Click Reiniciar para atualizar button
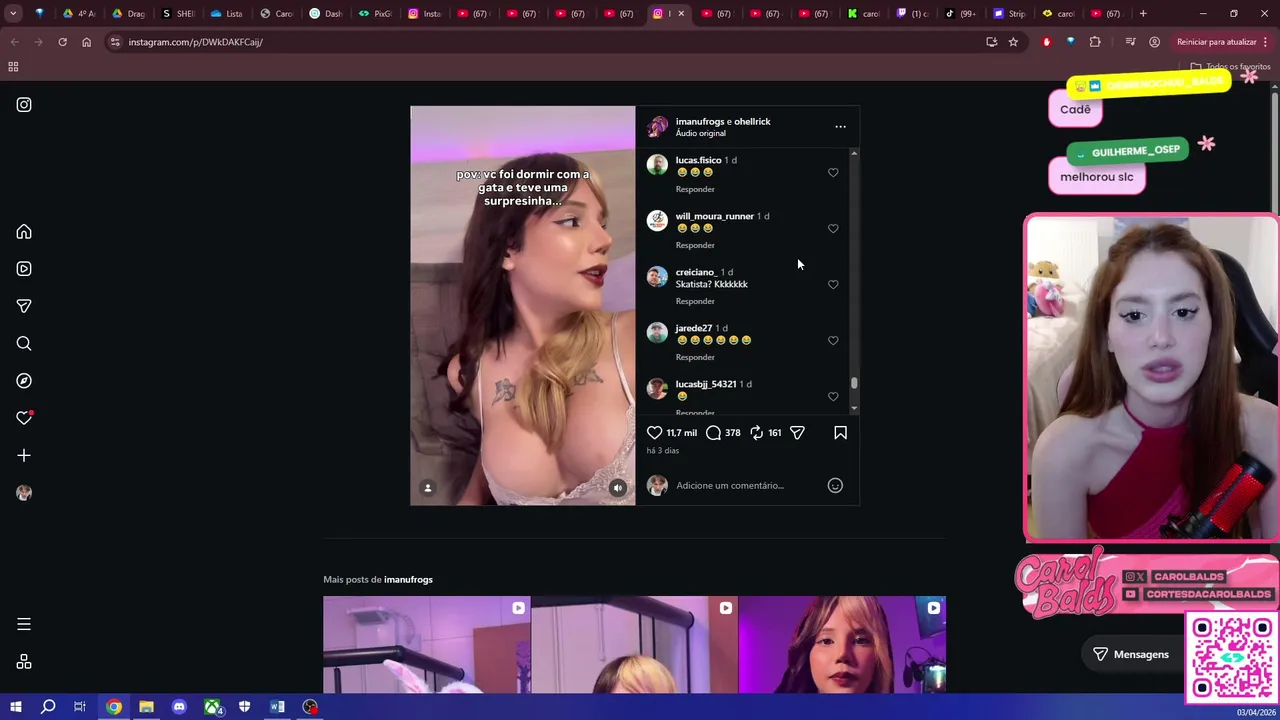This screenshot has width=1280, height=720. pyautogui.click(x=1217, y=42)
